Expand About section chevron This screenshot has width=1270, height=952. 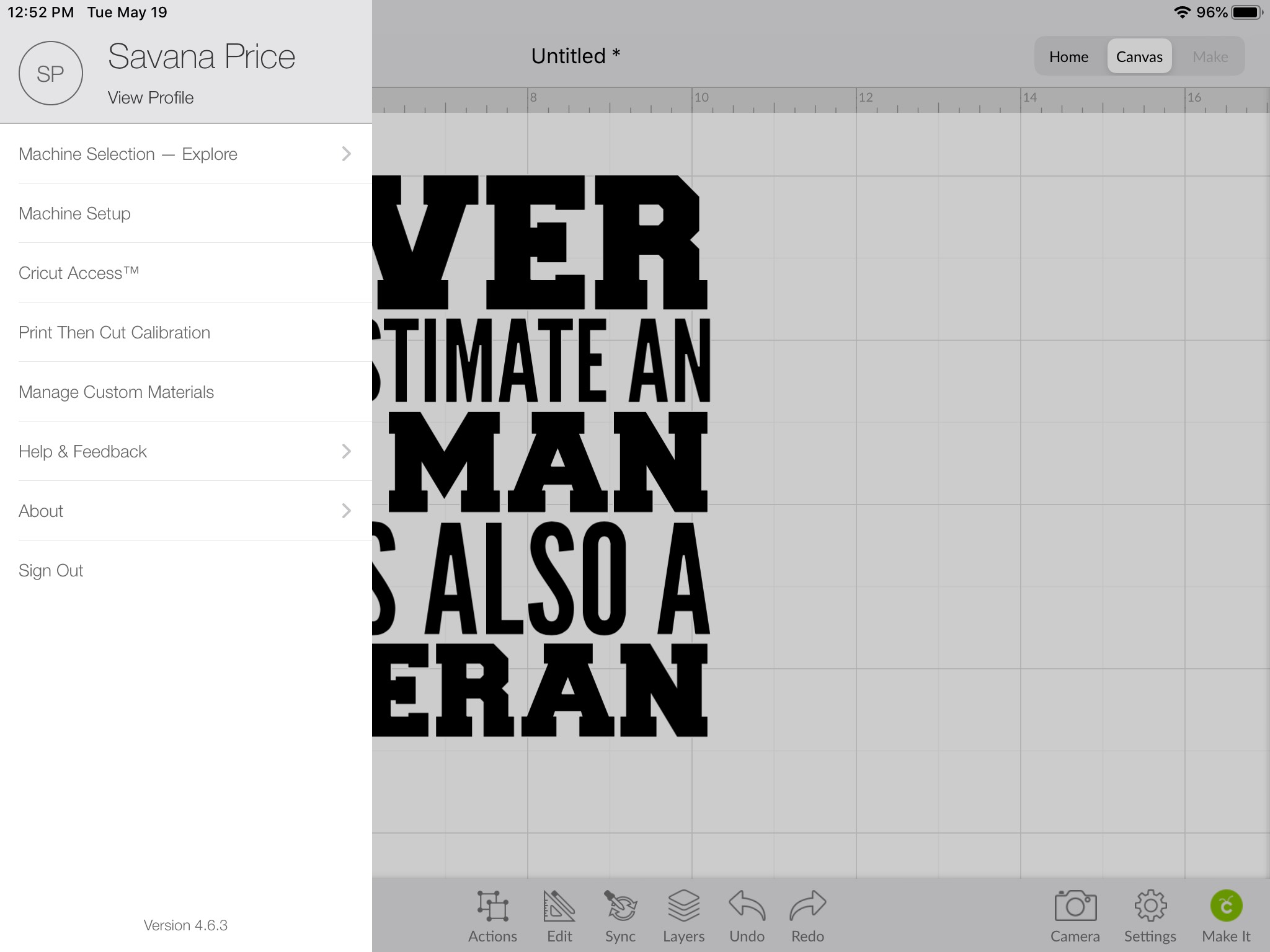tap(347, 511)
